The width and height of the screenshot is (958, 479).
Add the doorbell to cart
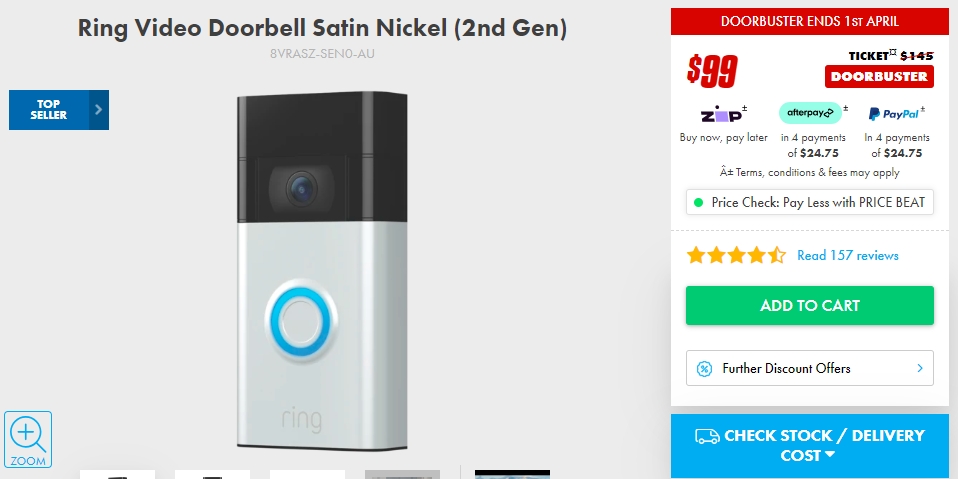810,305
